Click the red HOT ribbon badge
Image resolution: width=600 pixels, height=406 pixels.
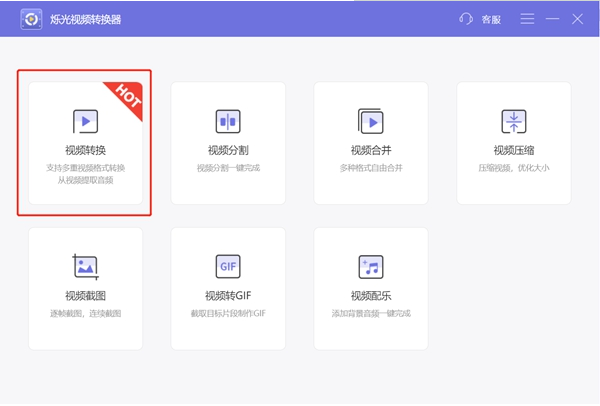[127, 98]
